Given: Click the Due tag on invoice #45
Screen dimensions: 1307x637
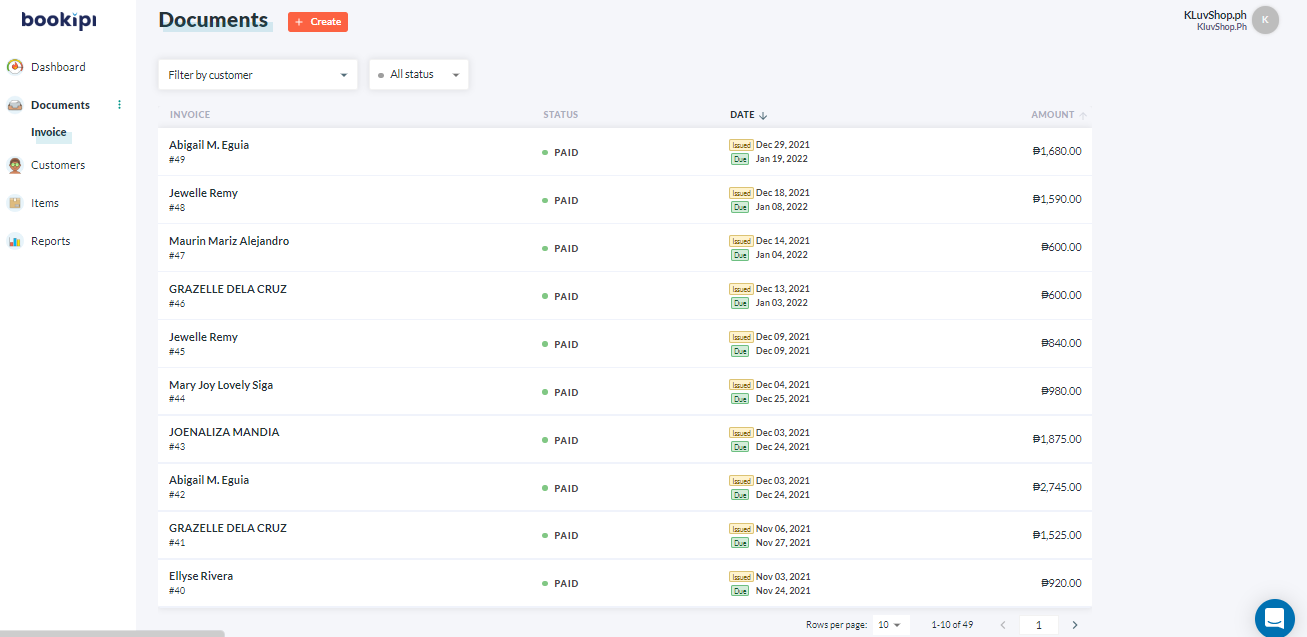Looking at the screenshot, I should click(740, 351).
